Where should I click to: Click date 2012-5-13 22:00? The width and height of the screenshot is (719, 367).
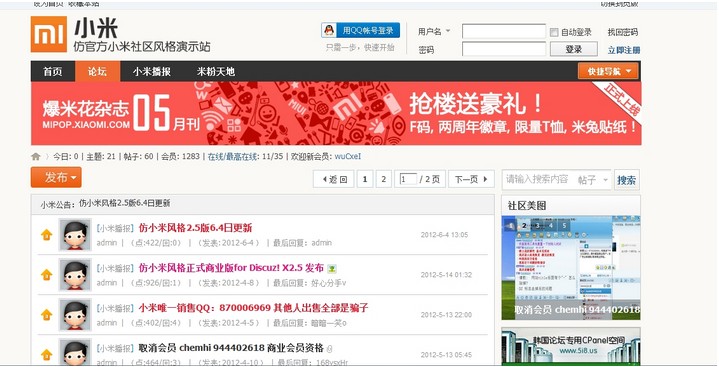pos(446,315)
